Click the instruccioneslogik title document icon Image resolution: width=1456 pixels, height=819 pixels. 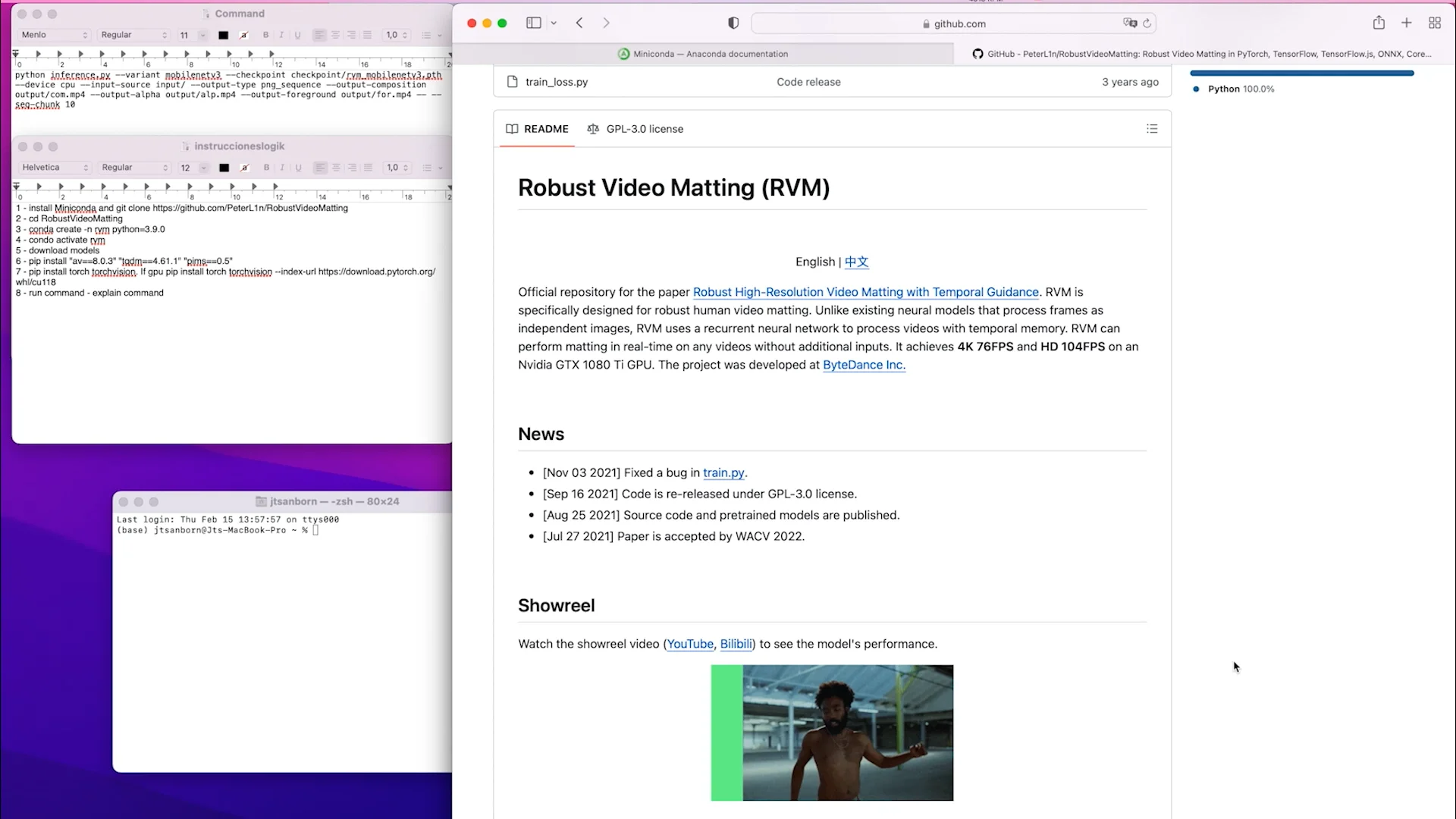click(x=186, y=146)
